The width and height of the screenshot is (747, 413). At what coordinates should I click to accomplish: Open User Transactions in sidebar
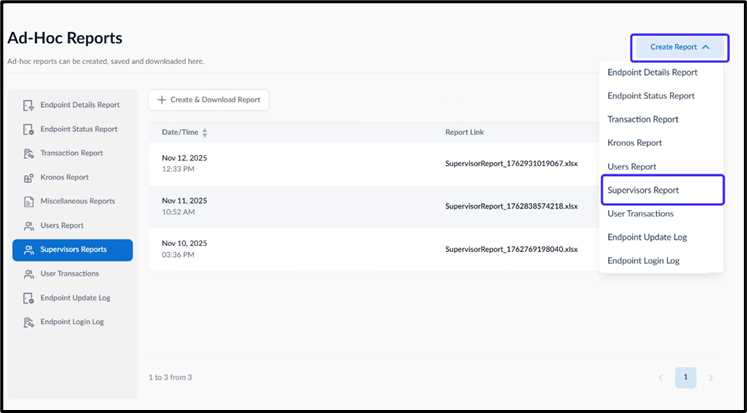point(72,274)
